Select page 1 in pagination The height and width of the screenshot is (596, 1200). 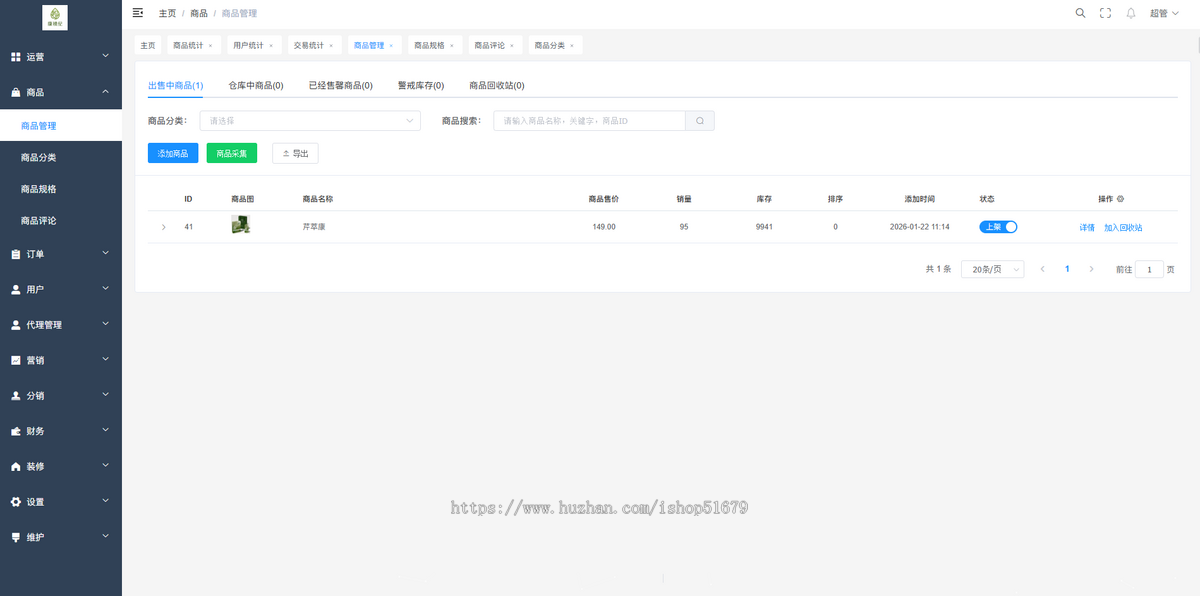tap(1067, 269)
